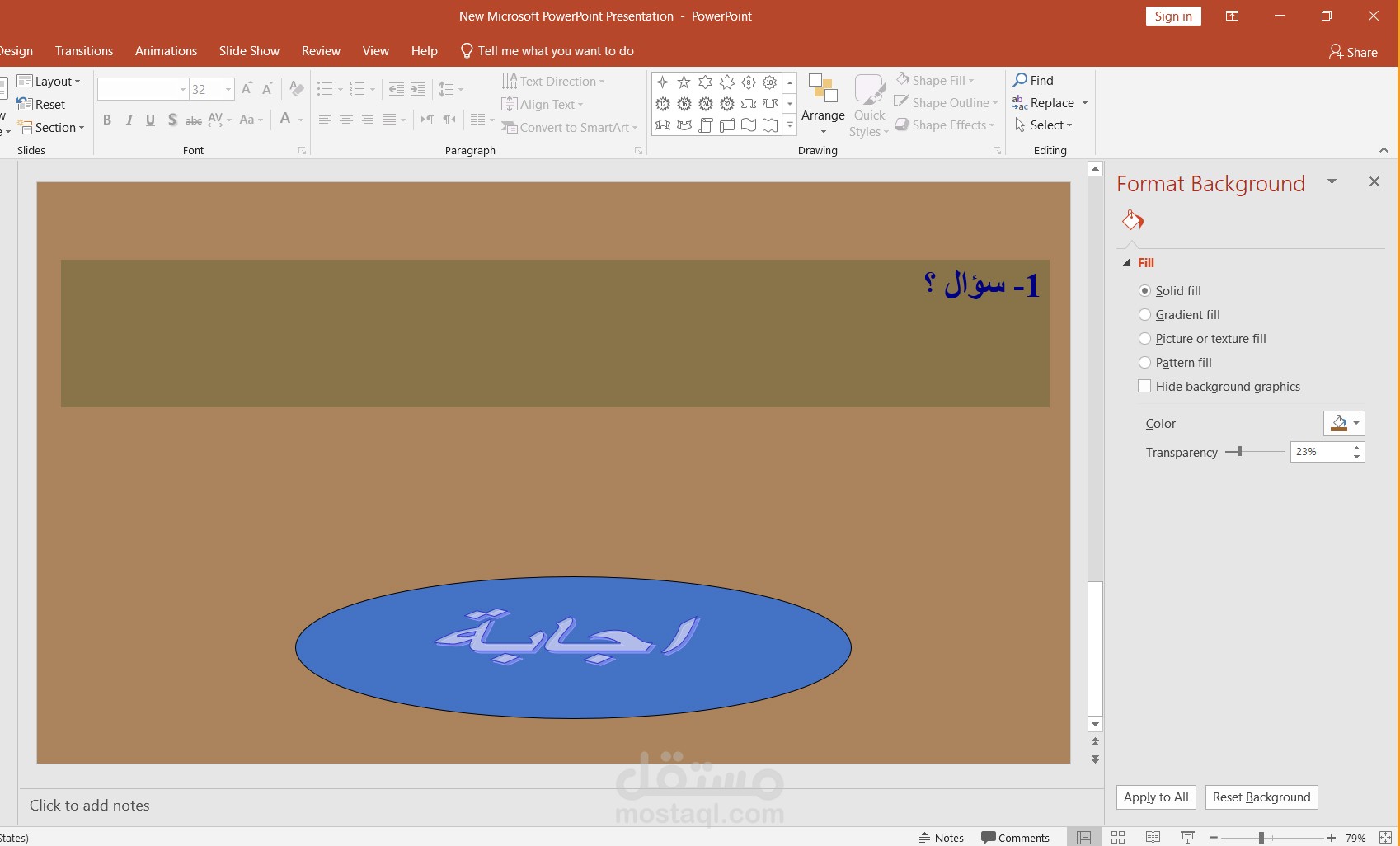Open font size dropdown
Image resolution: width=1400 pixels, height=846 pixels.
click(x=228, y=89)
